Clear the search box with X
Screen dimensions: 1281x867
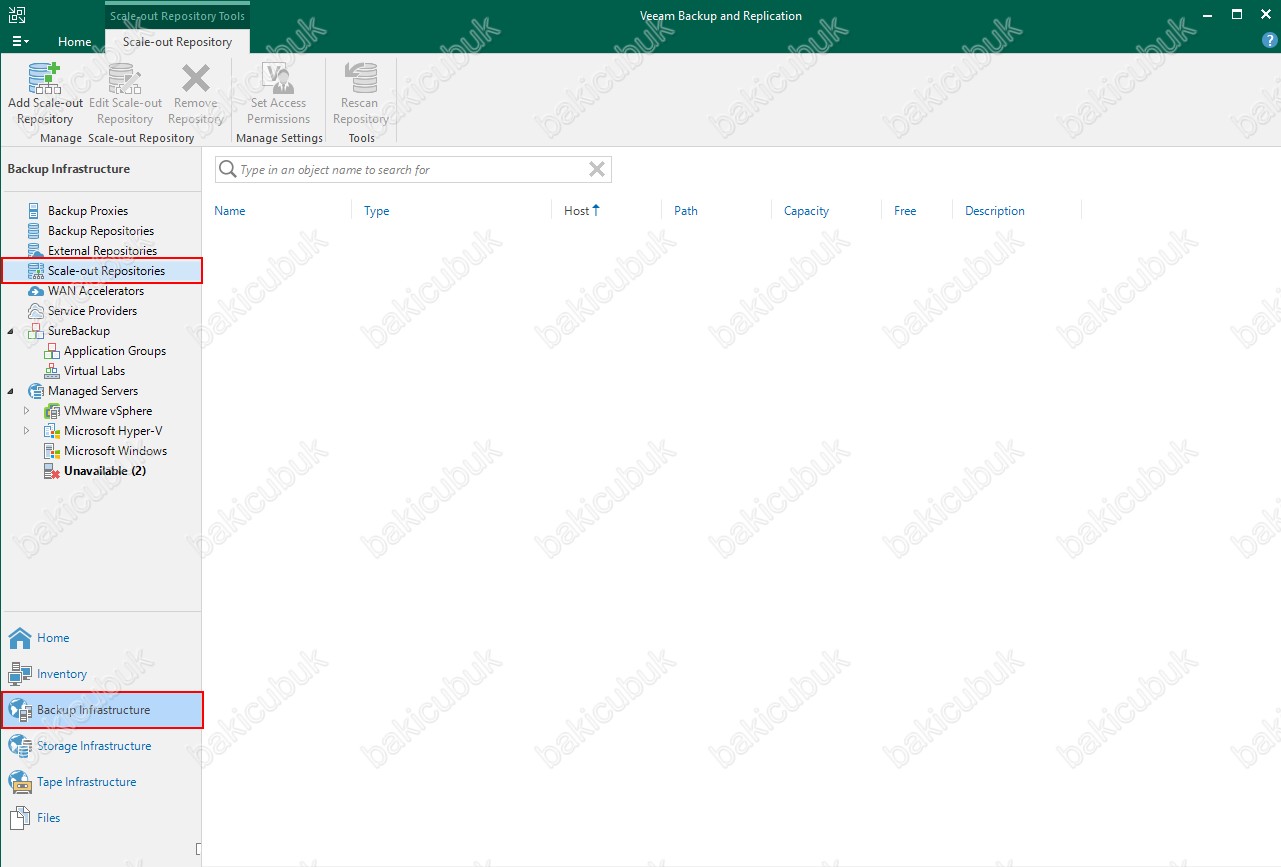click(597, 169)
